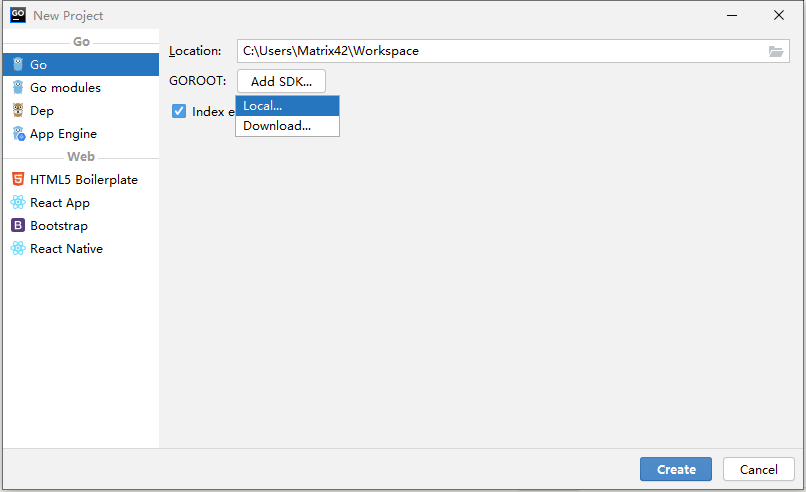806x492 pixels.
Task: Close the New Project dialog
Action: pos(779,15)
